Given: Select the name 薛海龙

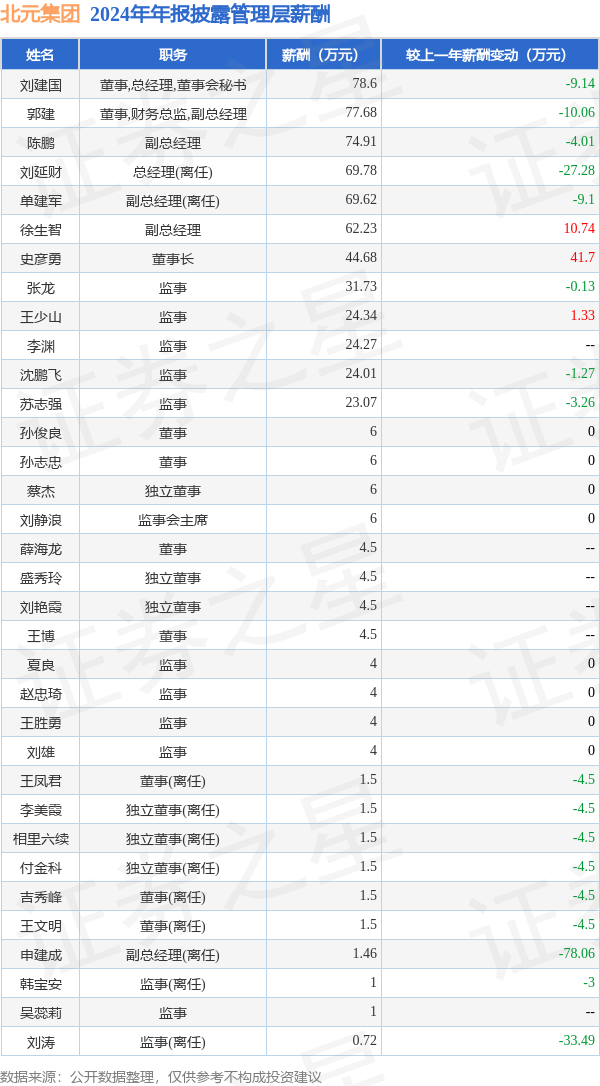Looking at the screenshot, I should (40, 549).
